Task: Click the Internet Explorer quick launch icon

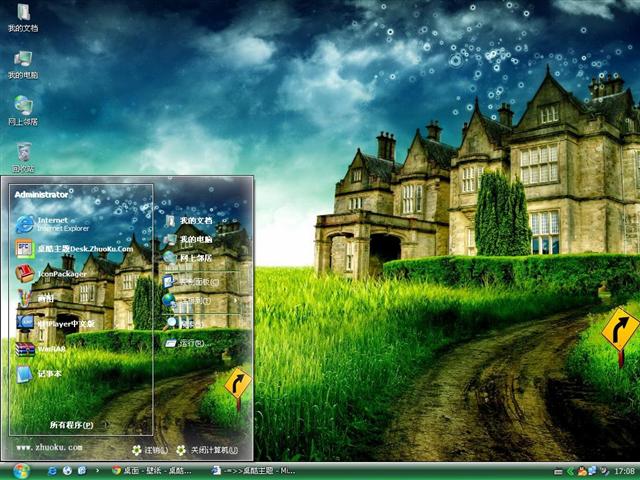Action: point(52,471)
